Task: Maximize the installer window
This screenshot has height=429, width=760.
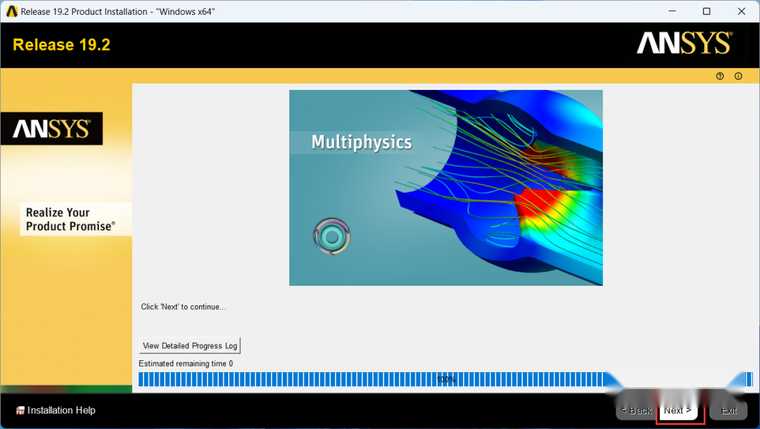Action: (707, 11)
